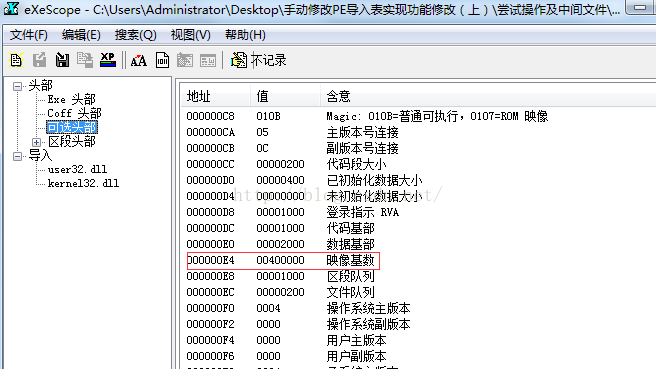This screenshot has height=369, width=656.
Task: Click address cell 000000E8
Action: click(x=210, y=276)
